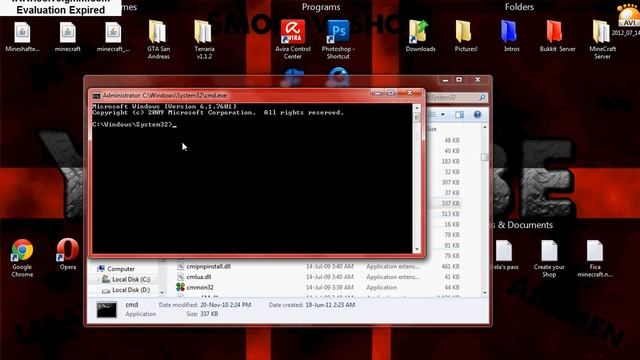The image size is (640, 360).
Task: Click the Explorer search magnifier icon
Action: tap(482, 98)
